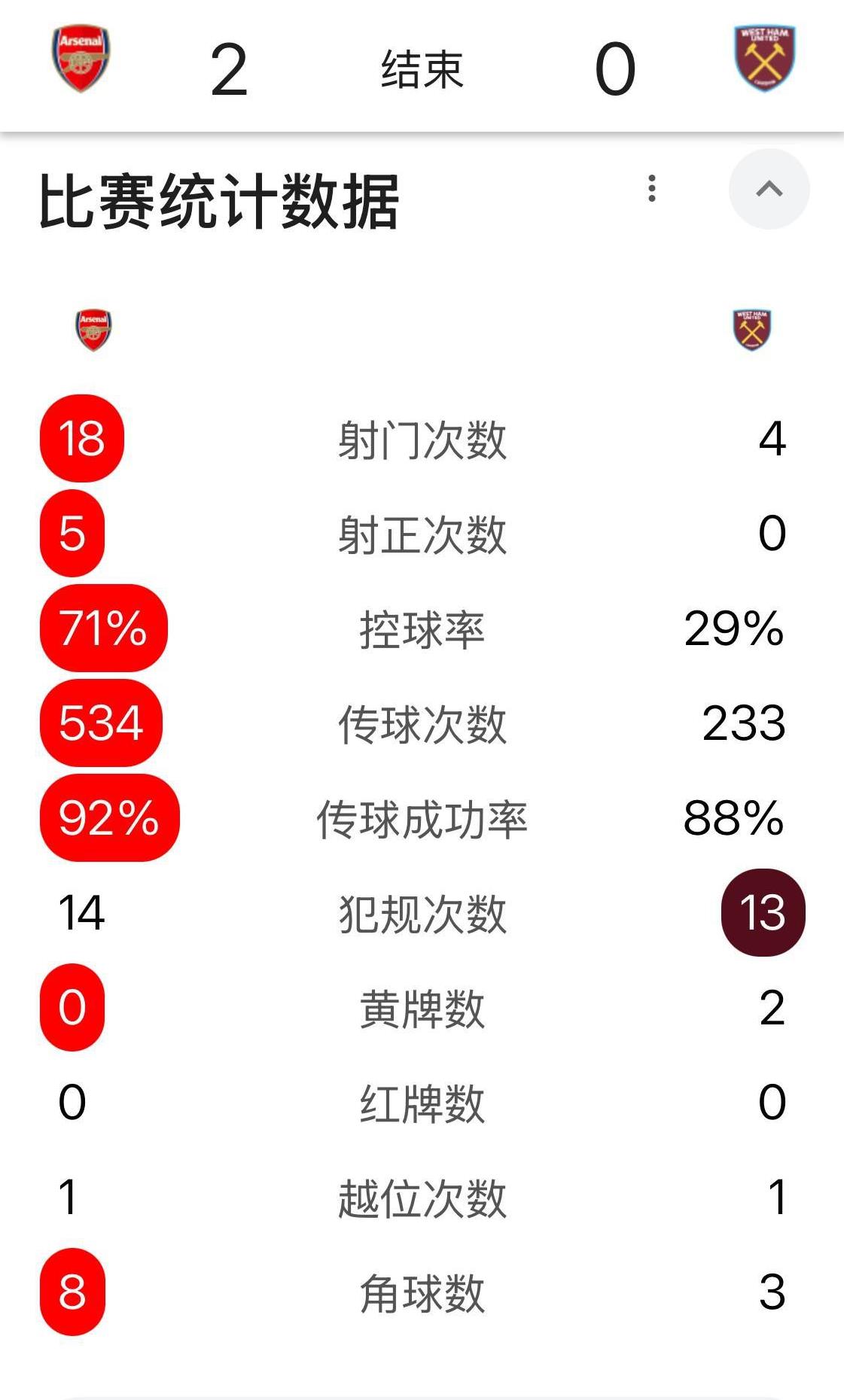Viewport: 844px width, 1400px height.
Task: Select the 控球率 stat row label
Action: pyautogui.click(x=422, y=629)
